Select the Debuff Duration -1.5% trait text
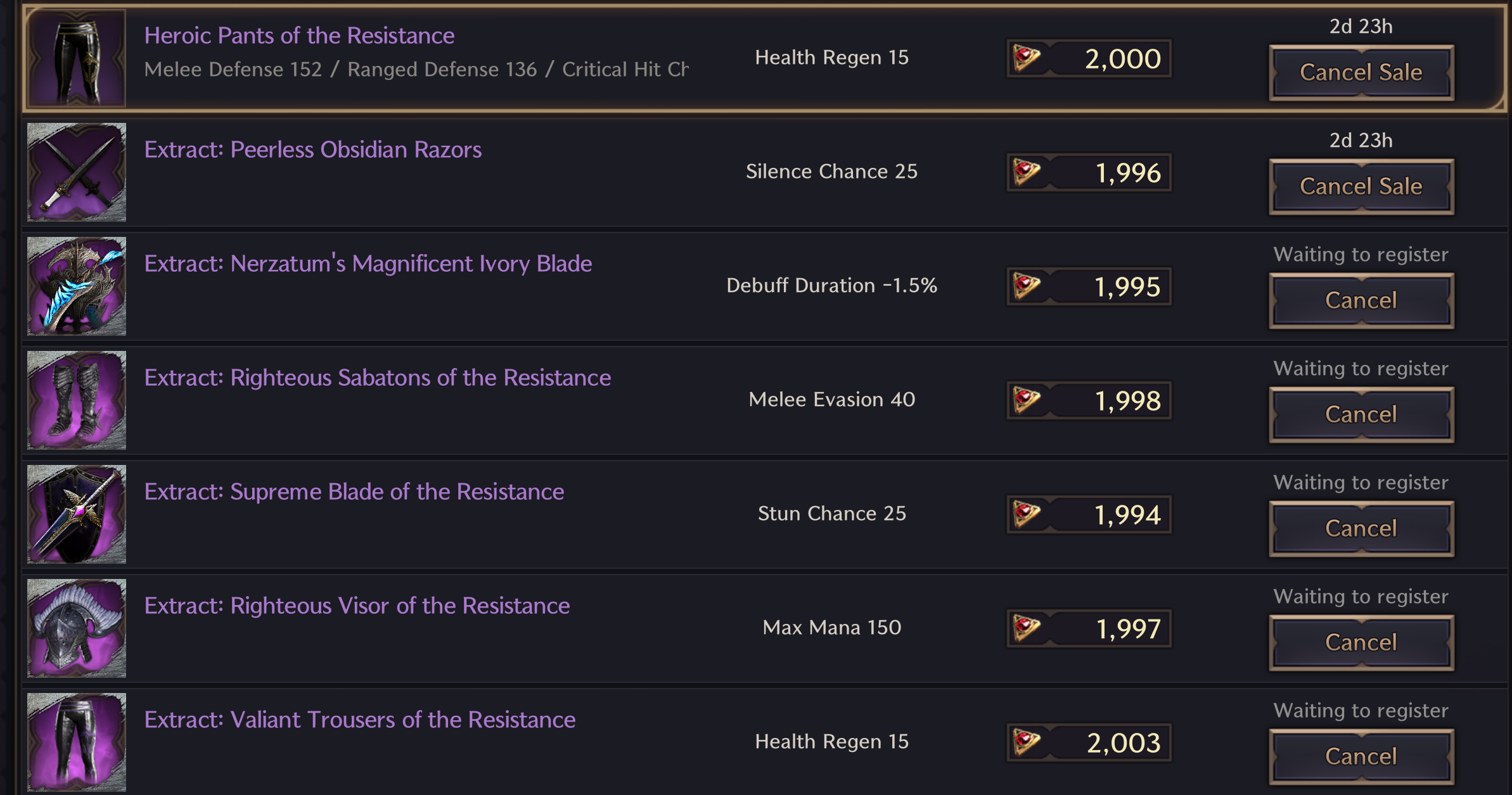Viewport: 1512px width, 795px height. (831, 285)
